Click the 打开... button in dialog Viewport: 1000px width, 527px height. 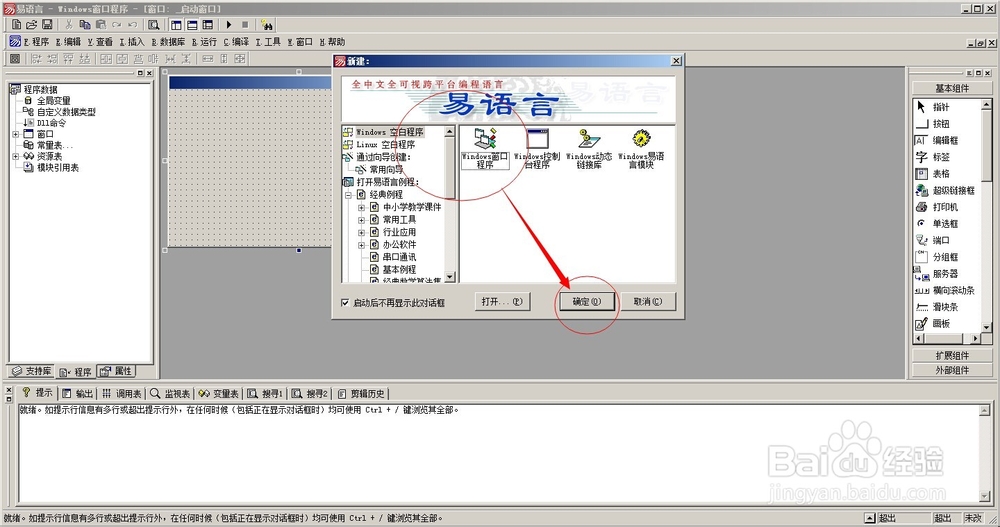point(502,302)
